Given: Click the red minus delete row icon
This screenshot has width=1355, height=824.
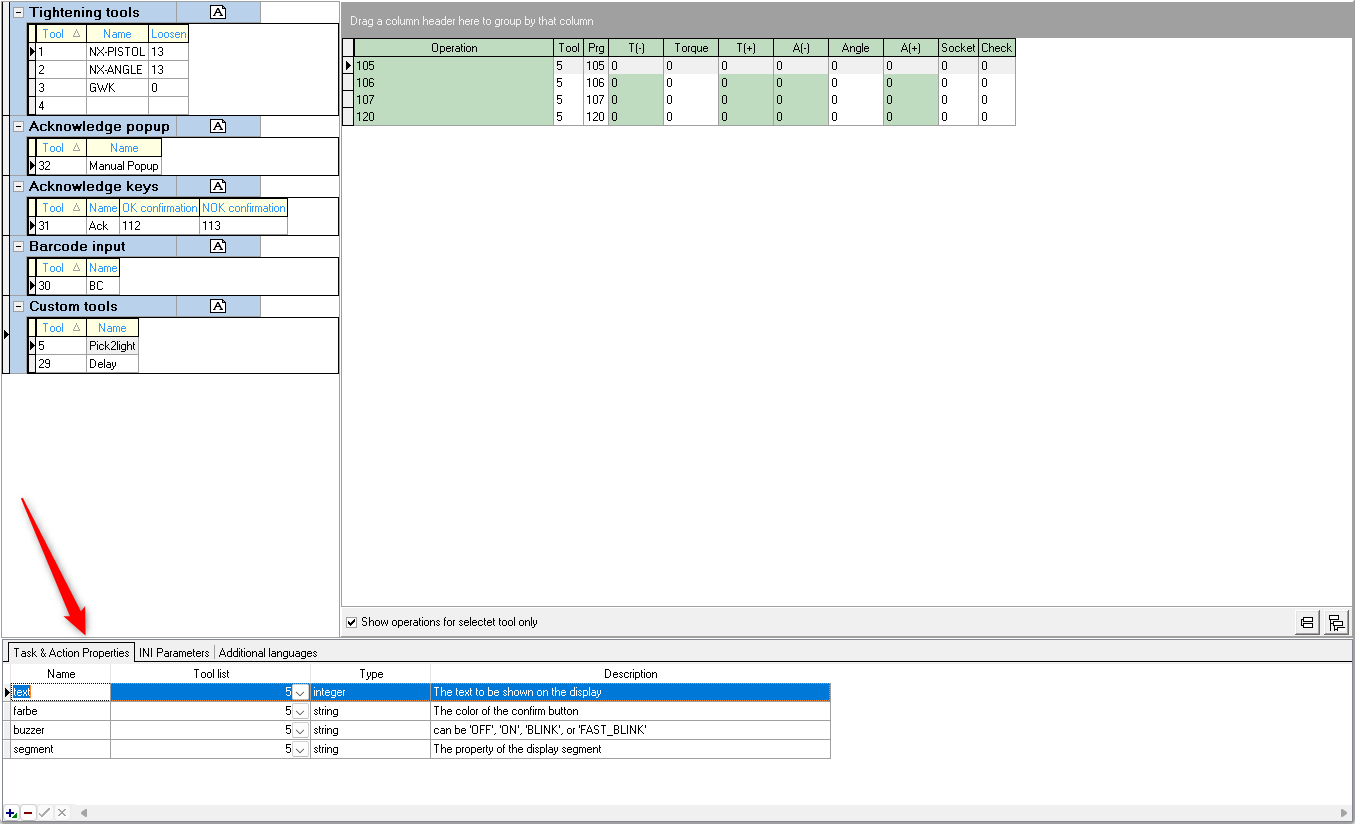Looking at the screenshot, I should tap(28, 813).
